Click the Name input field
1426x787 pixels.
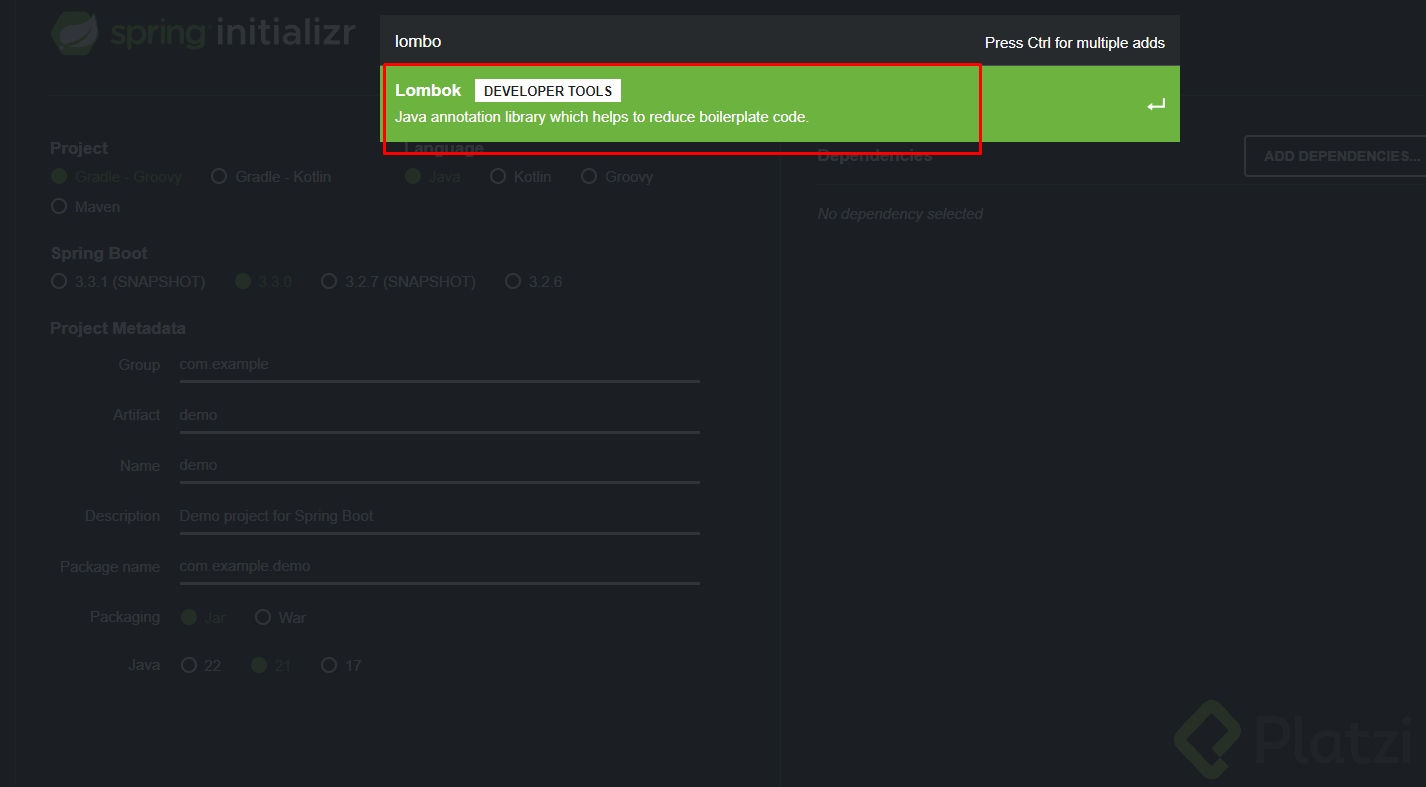439,465
